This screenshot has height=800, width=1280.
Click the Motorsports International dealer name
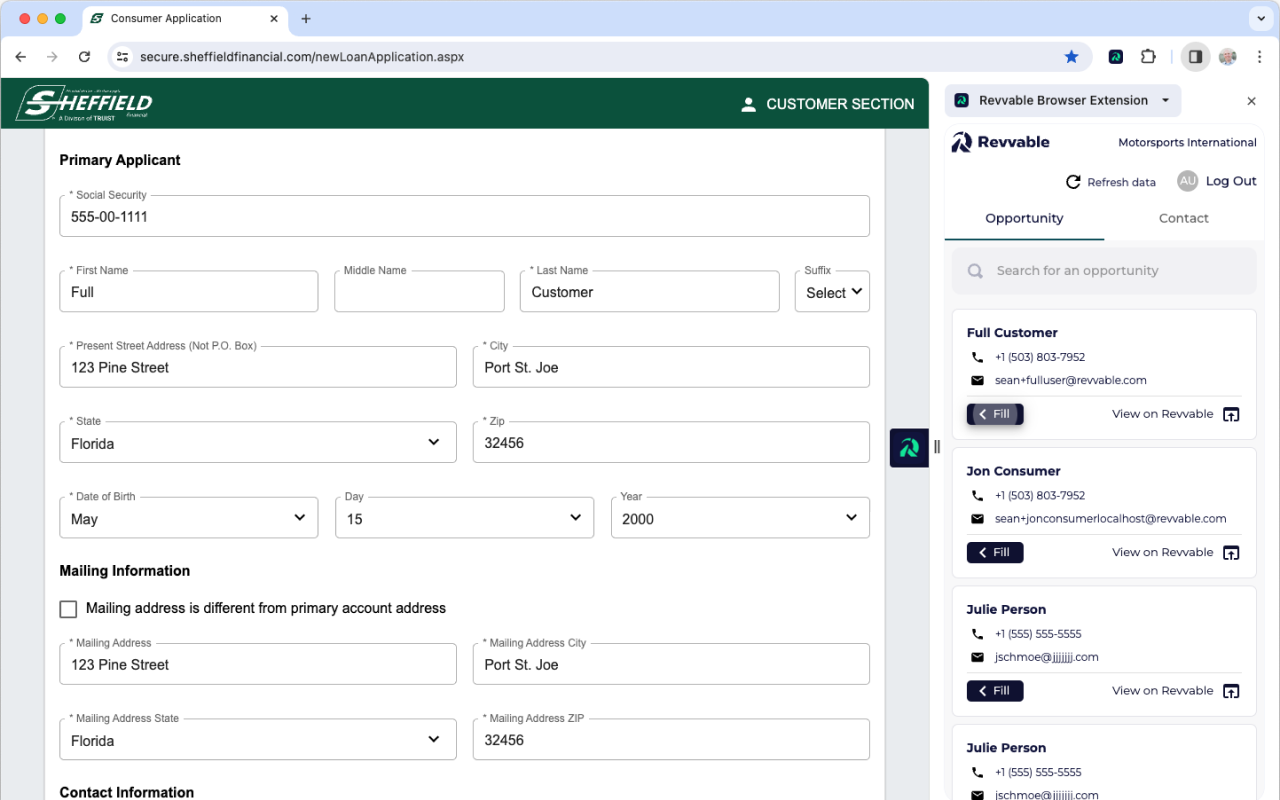(x=1187, y=143)
